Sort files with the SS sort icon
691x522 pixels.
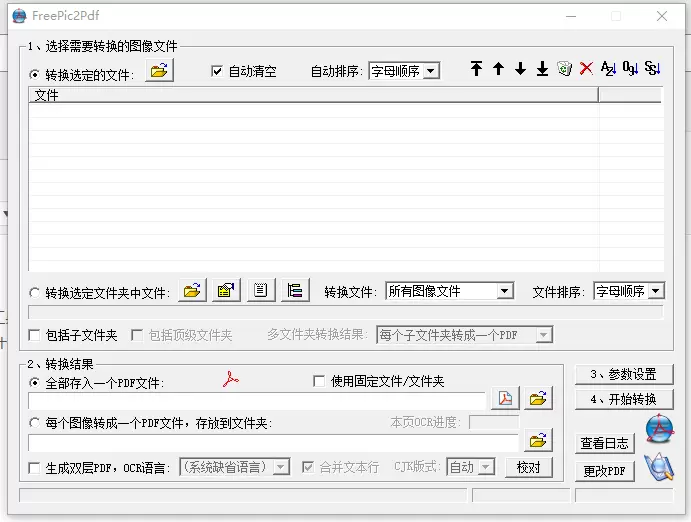[x=652, y=69]
